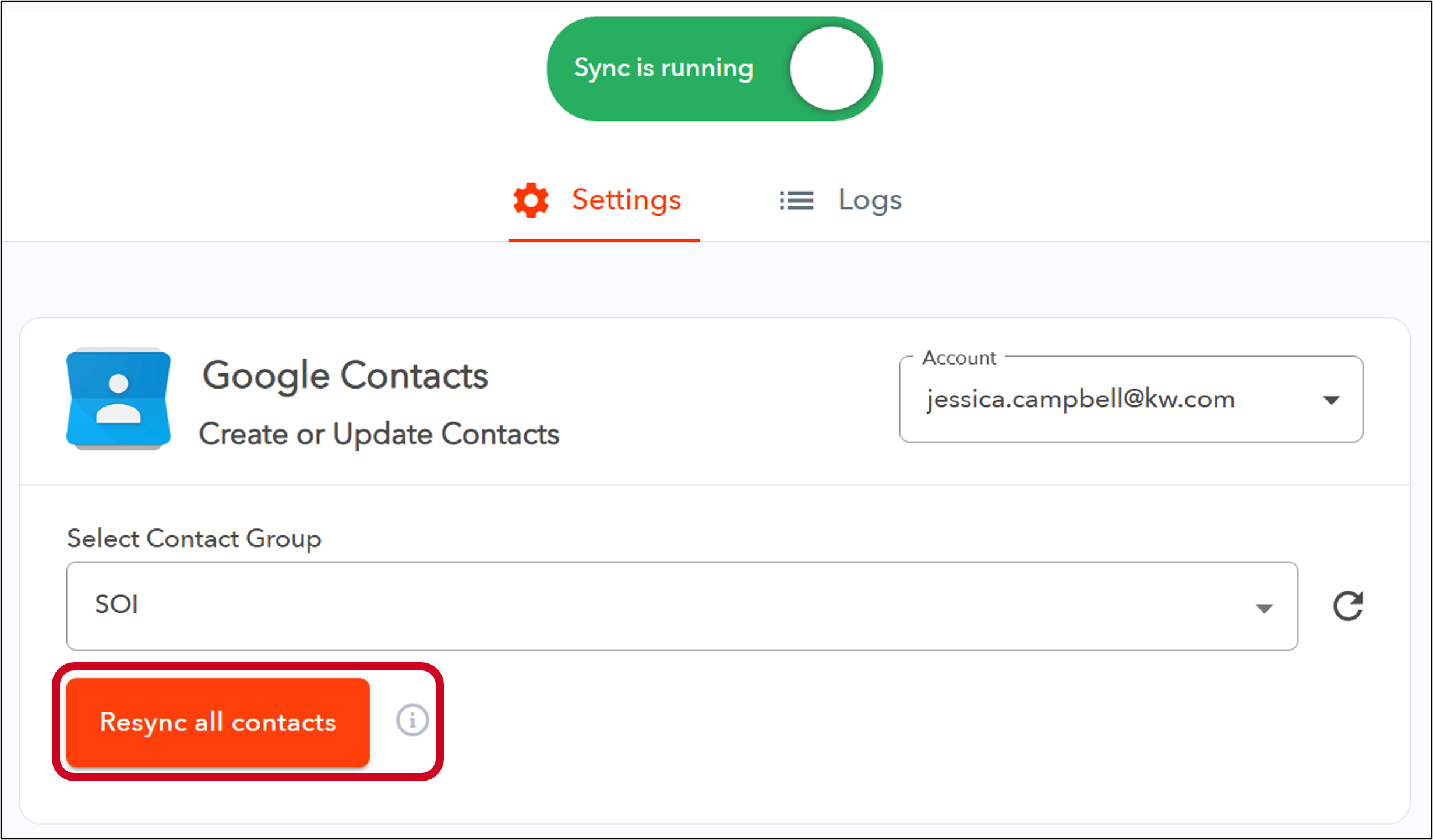Toggle the Sync is running switch knob
1433x840 pixels.
(x=831, y=69)
